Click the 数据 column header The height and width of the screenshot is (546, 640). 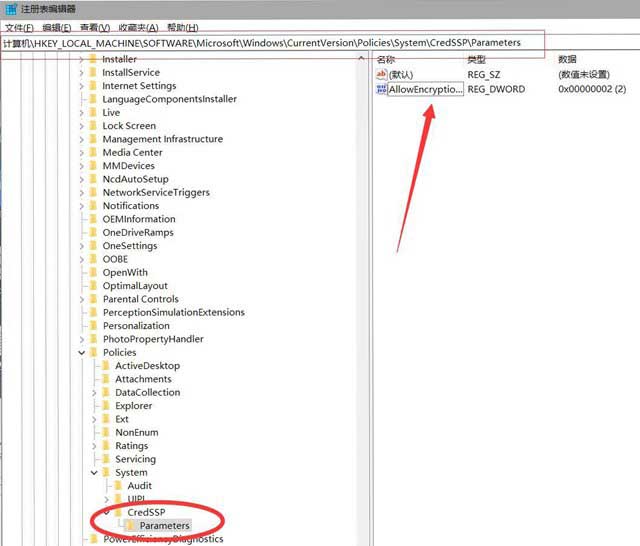coord(567,60)
